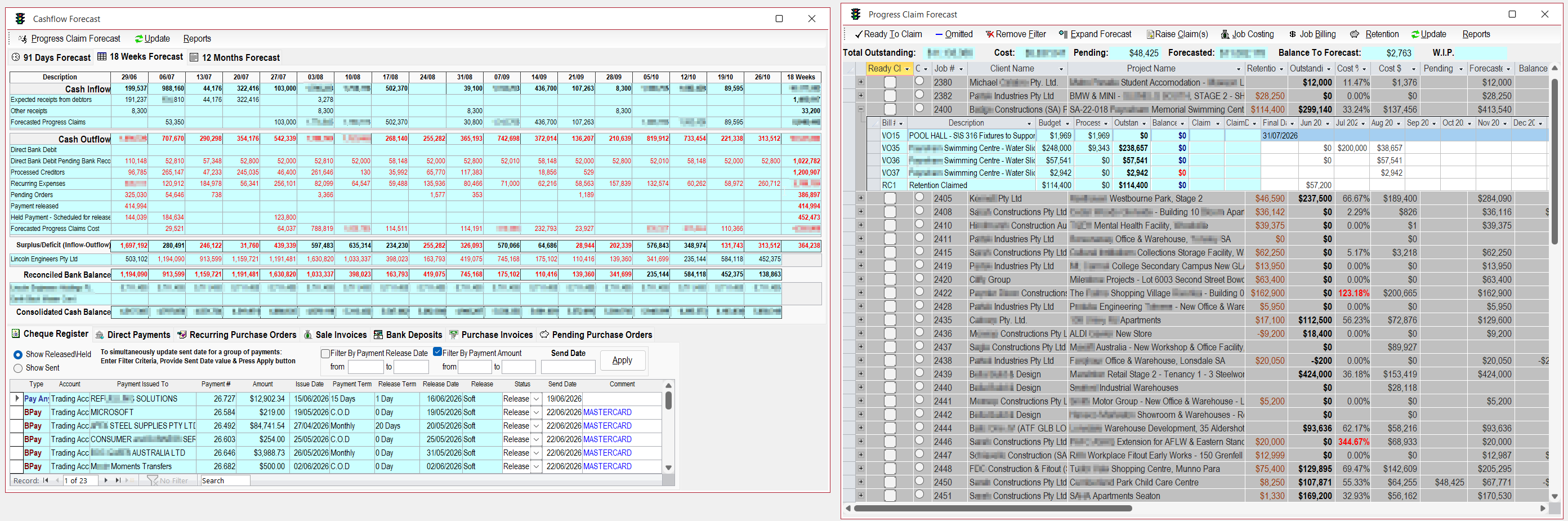Click the No Filter funnel icon
Image resolution: width=1568 pixels, height=521 pixels.
[152, 481]
